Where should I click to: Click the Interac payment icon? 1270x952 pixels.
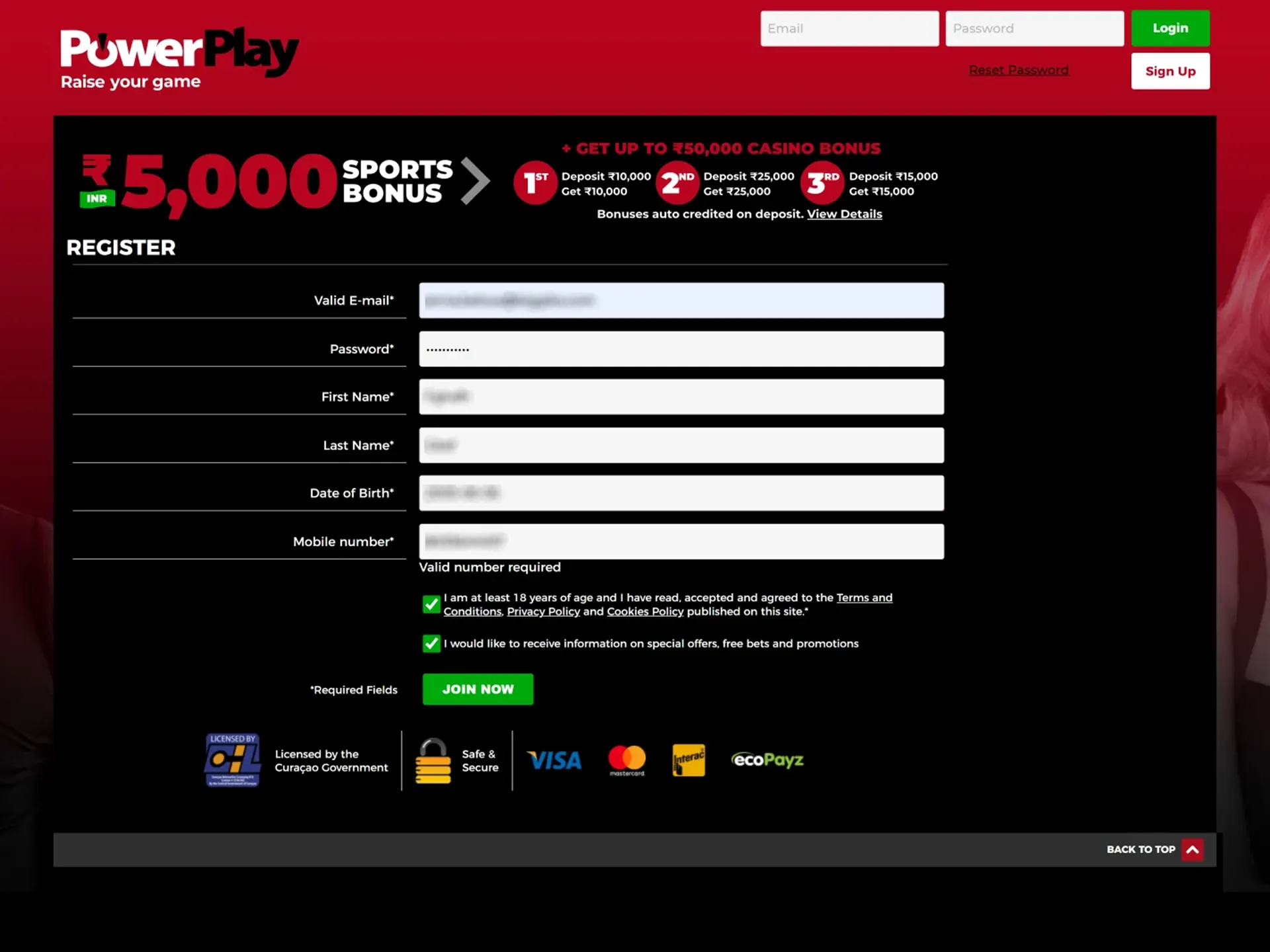coord(690,760)
